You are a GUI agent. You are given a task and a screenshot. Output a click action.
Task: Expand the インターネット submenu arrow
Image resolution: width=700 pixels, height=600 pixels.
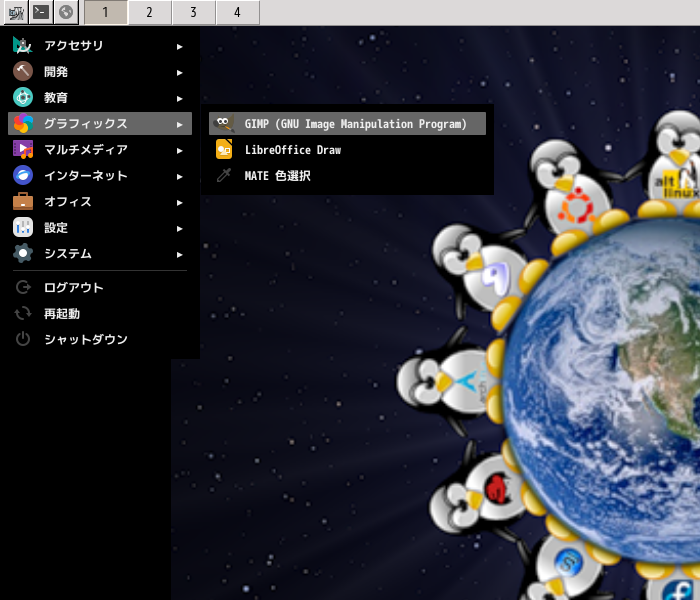pos(180,176)
